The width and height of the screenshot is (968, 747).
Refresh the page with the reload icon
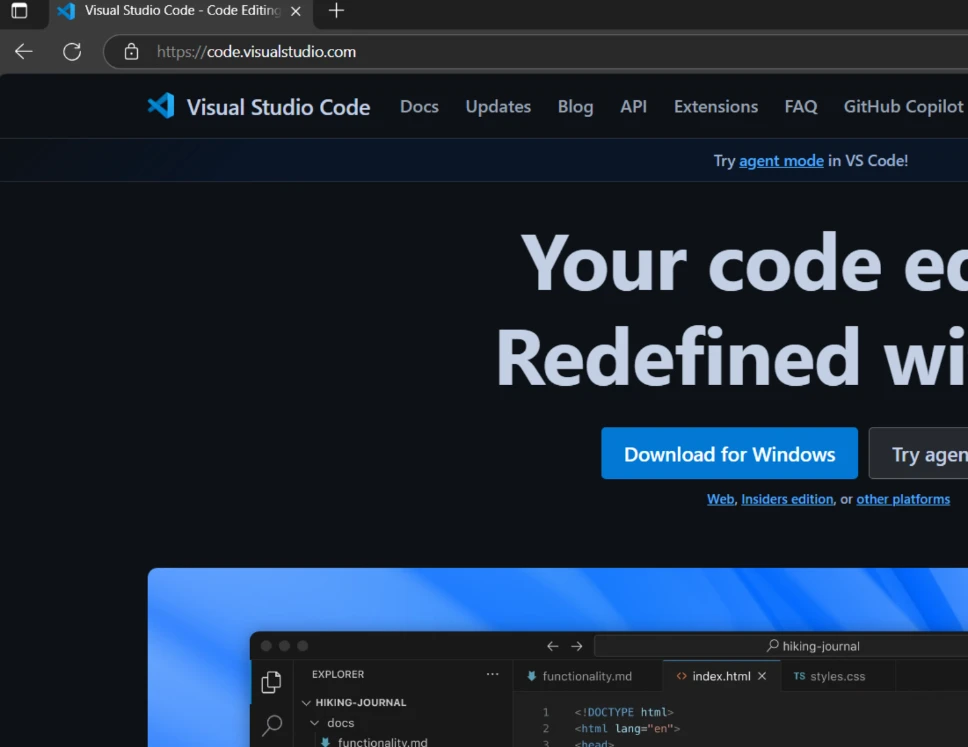coord(72,52)
